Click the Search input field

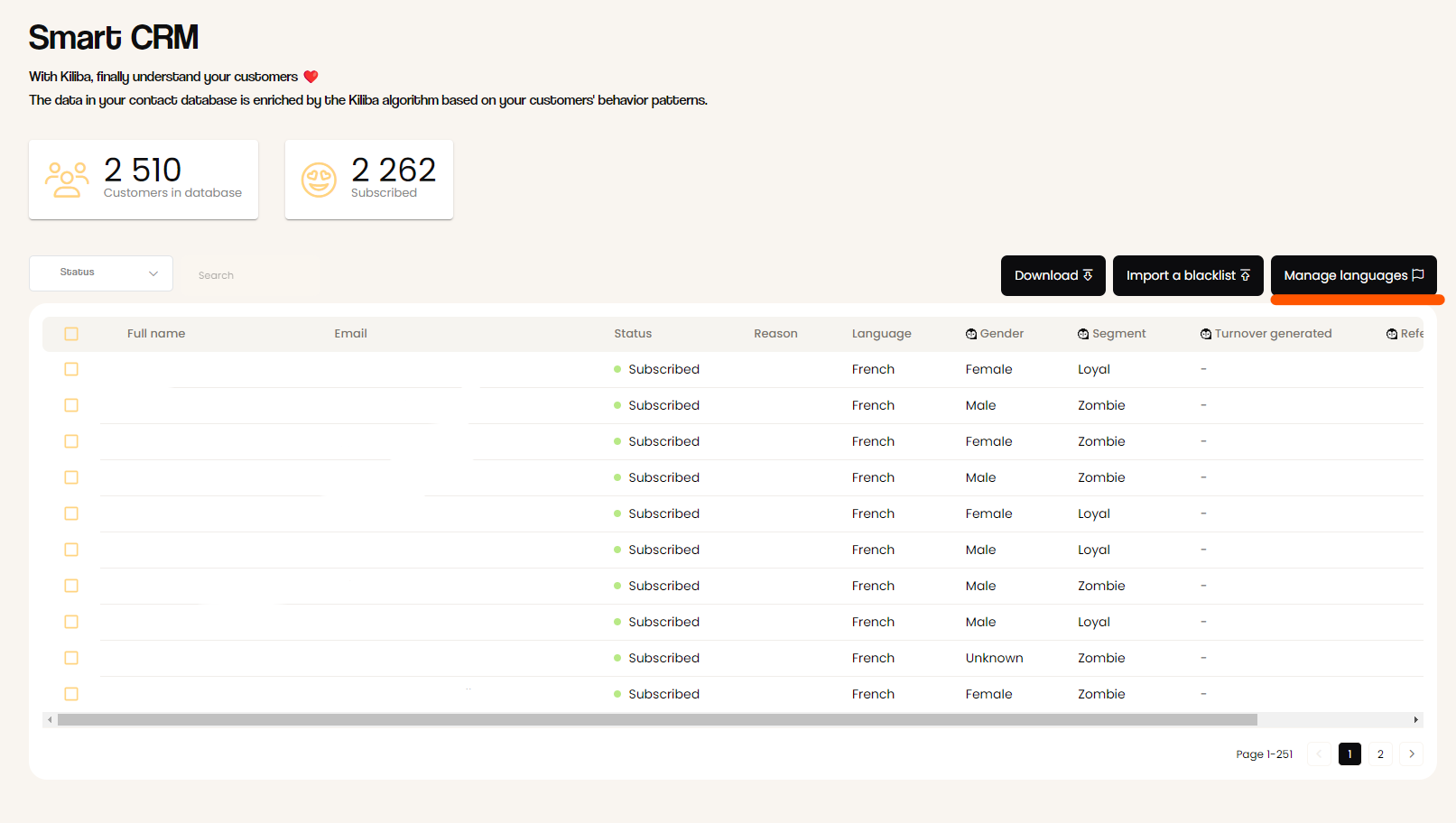[x=254, y=275]
